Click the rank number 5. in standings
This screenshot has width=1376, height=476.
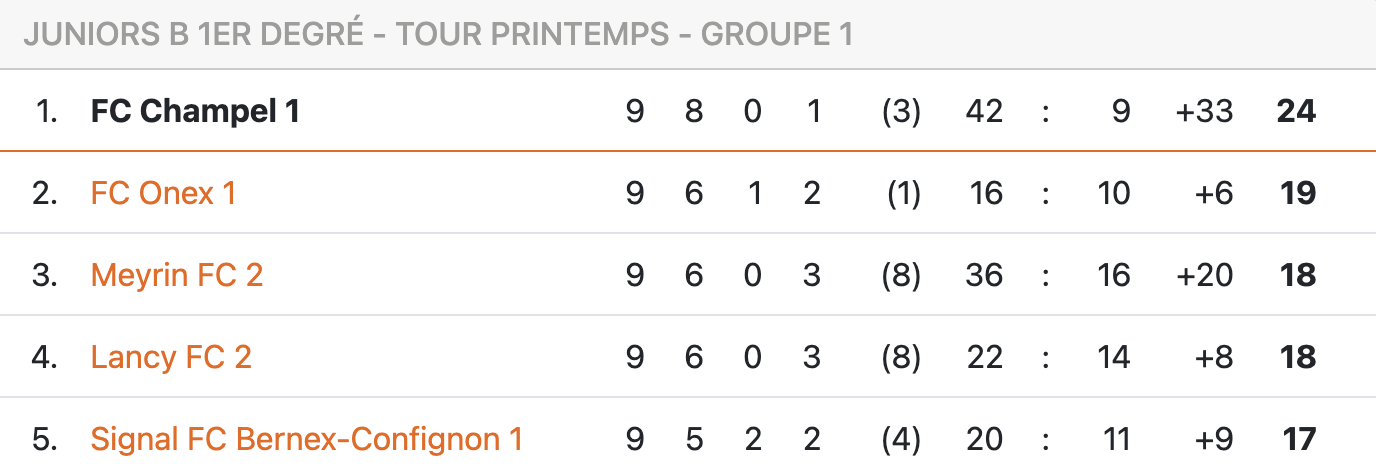coord(45,439)
